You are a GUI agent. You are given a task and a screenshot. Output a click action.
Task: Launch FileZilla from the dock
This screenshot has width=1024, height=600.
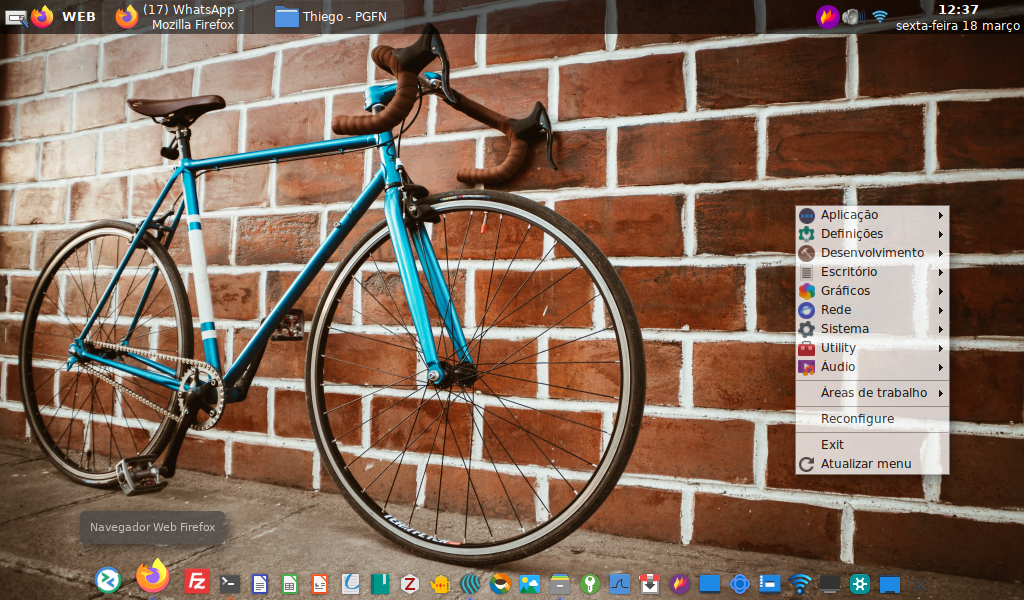197,582
